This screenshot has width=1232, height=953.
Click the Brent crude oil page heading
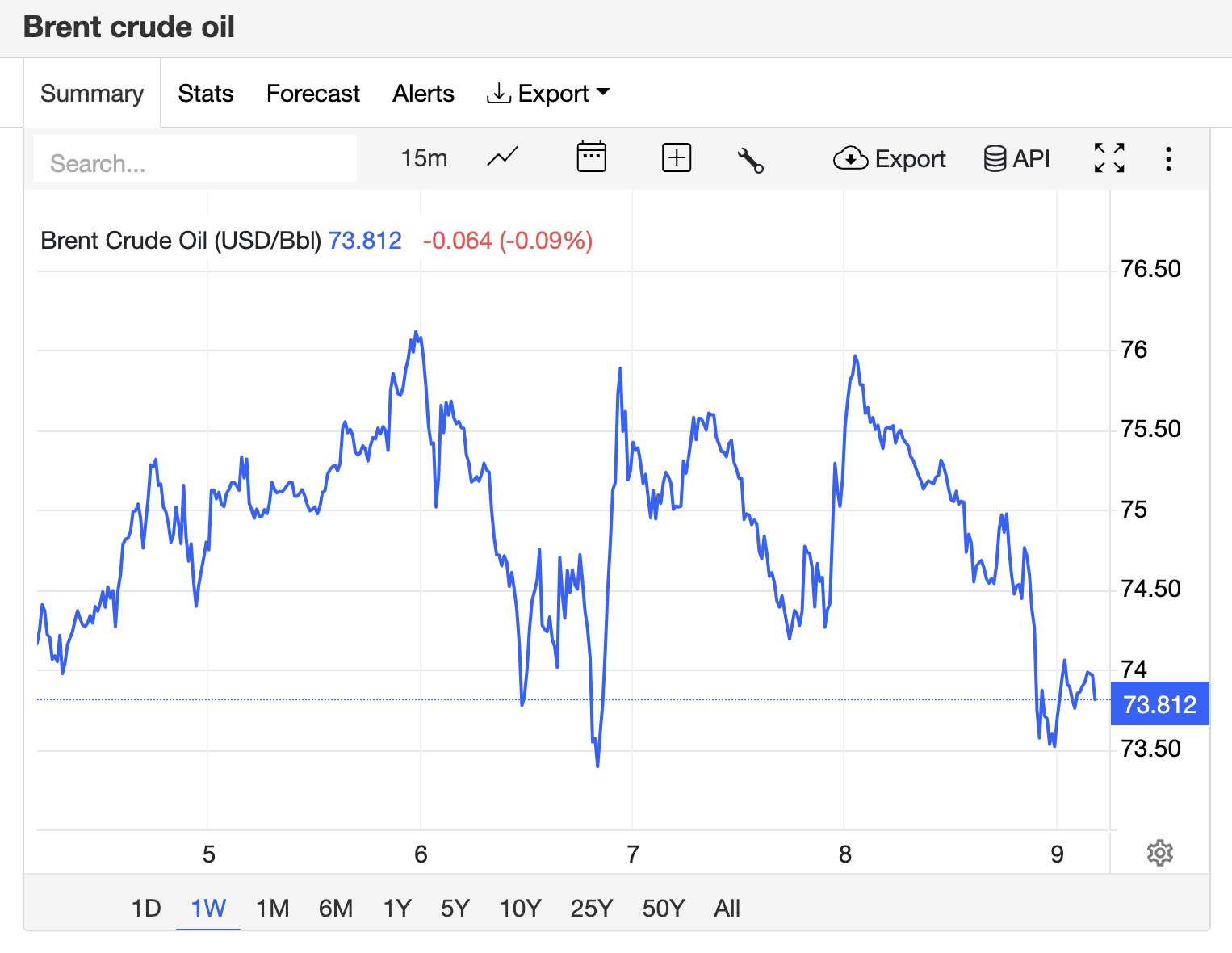[x=129, y=27]
